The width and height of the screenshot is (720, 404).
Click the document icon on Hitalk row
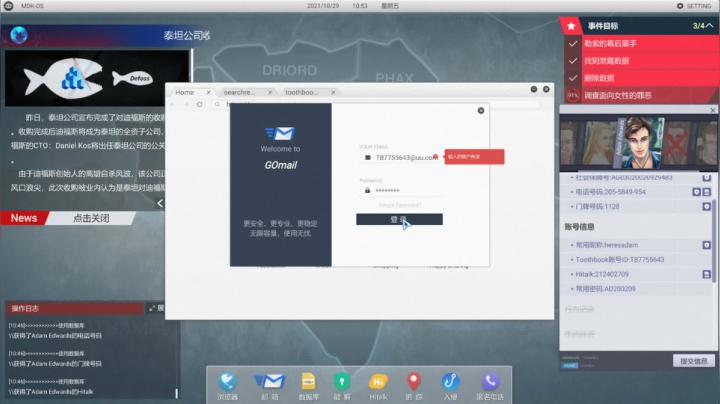(x=707, y=274)
